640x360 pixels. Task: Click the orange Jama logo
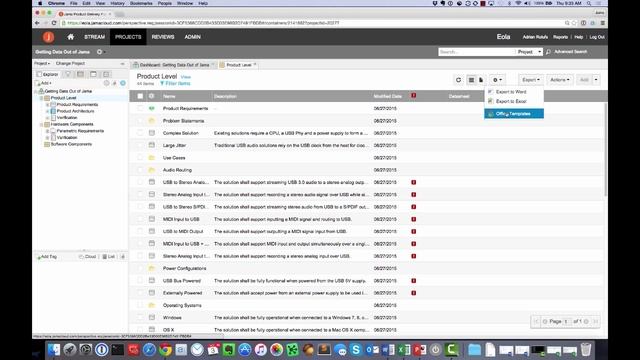[x=49, y=37]
